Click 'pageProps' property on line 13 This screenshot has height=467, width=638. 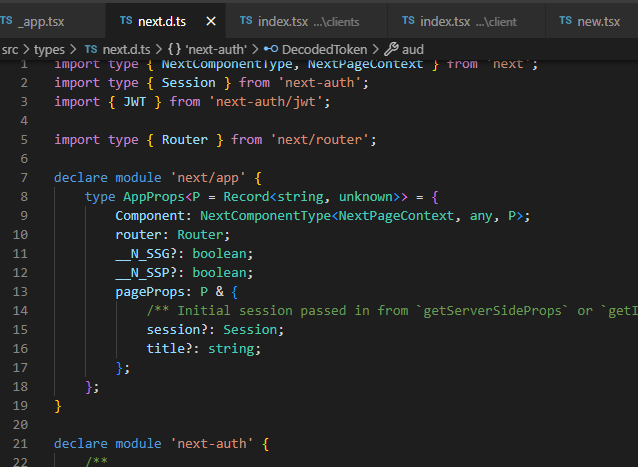pyautogui.click(x=150, y=292)
